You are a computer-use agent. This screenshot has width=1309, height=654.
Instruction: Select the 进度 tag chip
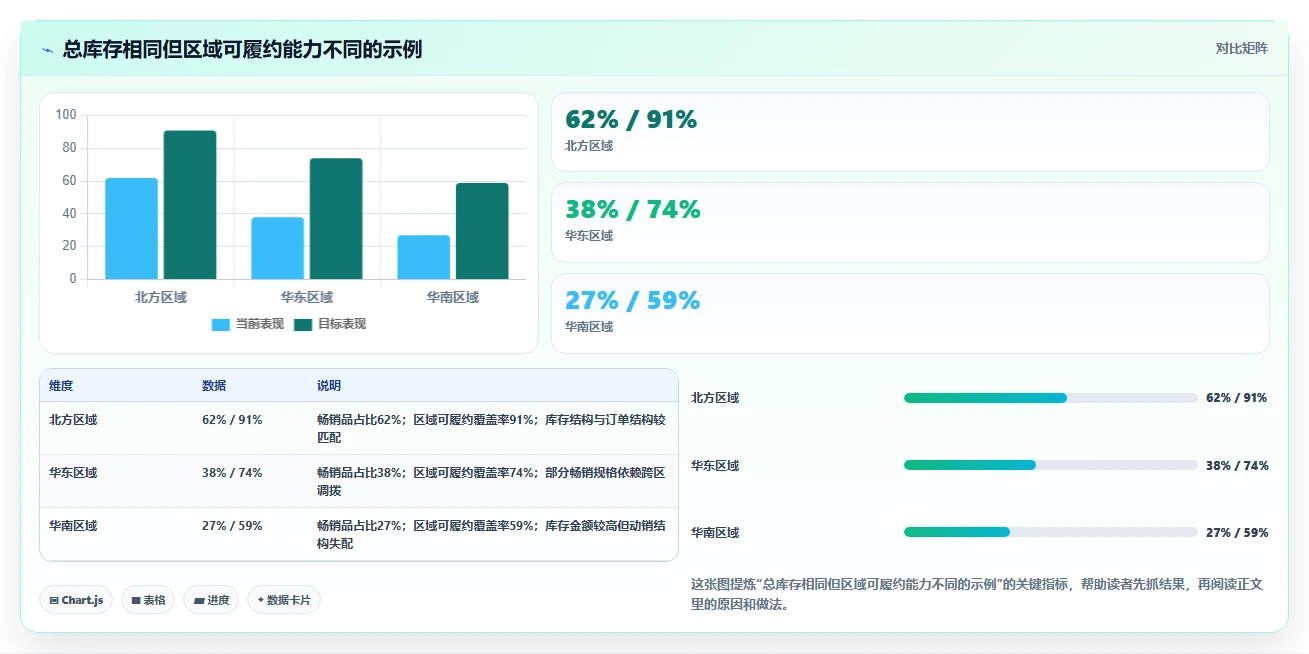[x=211, y=600]
